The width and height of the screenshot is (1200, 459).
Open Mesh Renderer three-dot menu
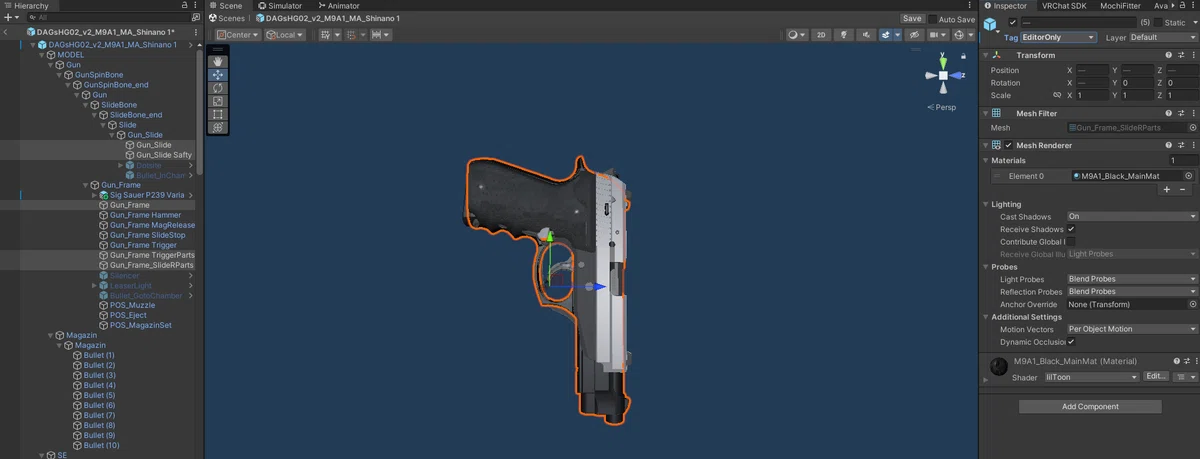(1192, 145)
